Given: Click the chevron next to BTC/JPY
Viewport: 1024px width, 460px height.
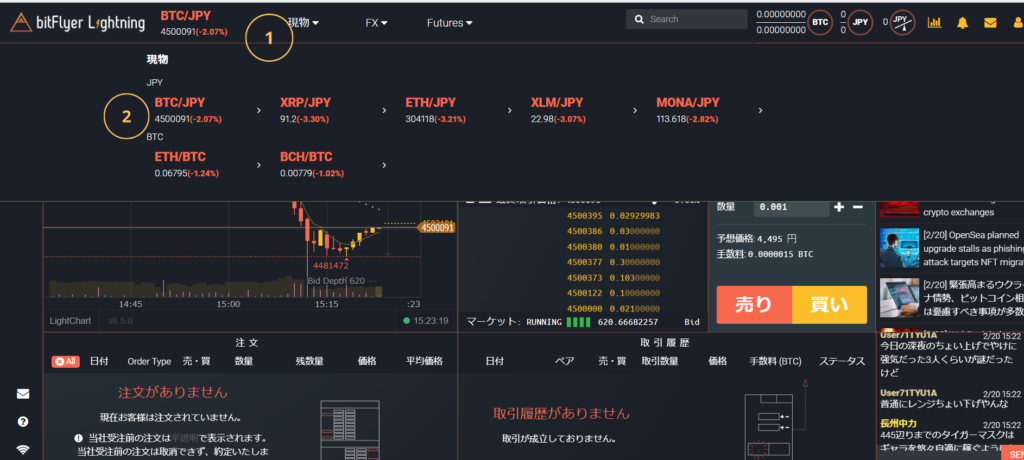Looking at the screenshot, I should pos(259,110).
